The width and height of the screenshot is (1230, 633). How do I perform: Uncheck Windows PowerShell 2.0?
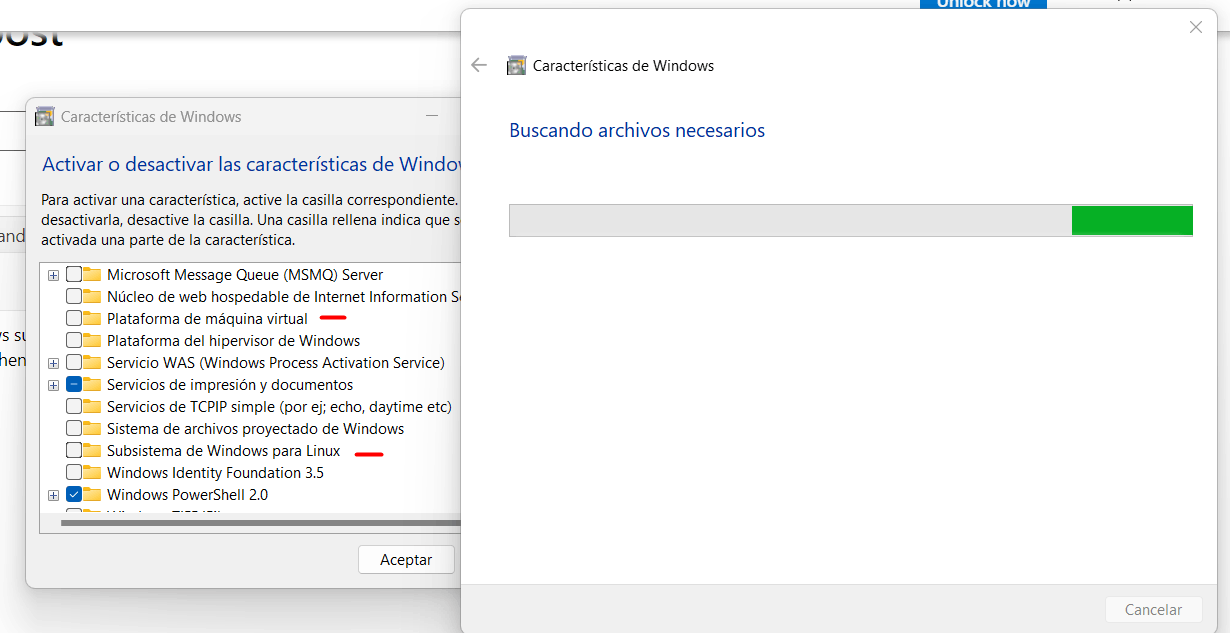pyautogui.click(x=74, y=495)
